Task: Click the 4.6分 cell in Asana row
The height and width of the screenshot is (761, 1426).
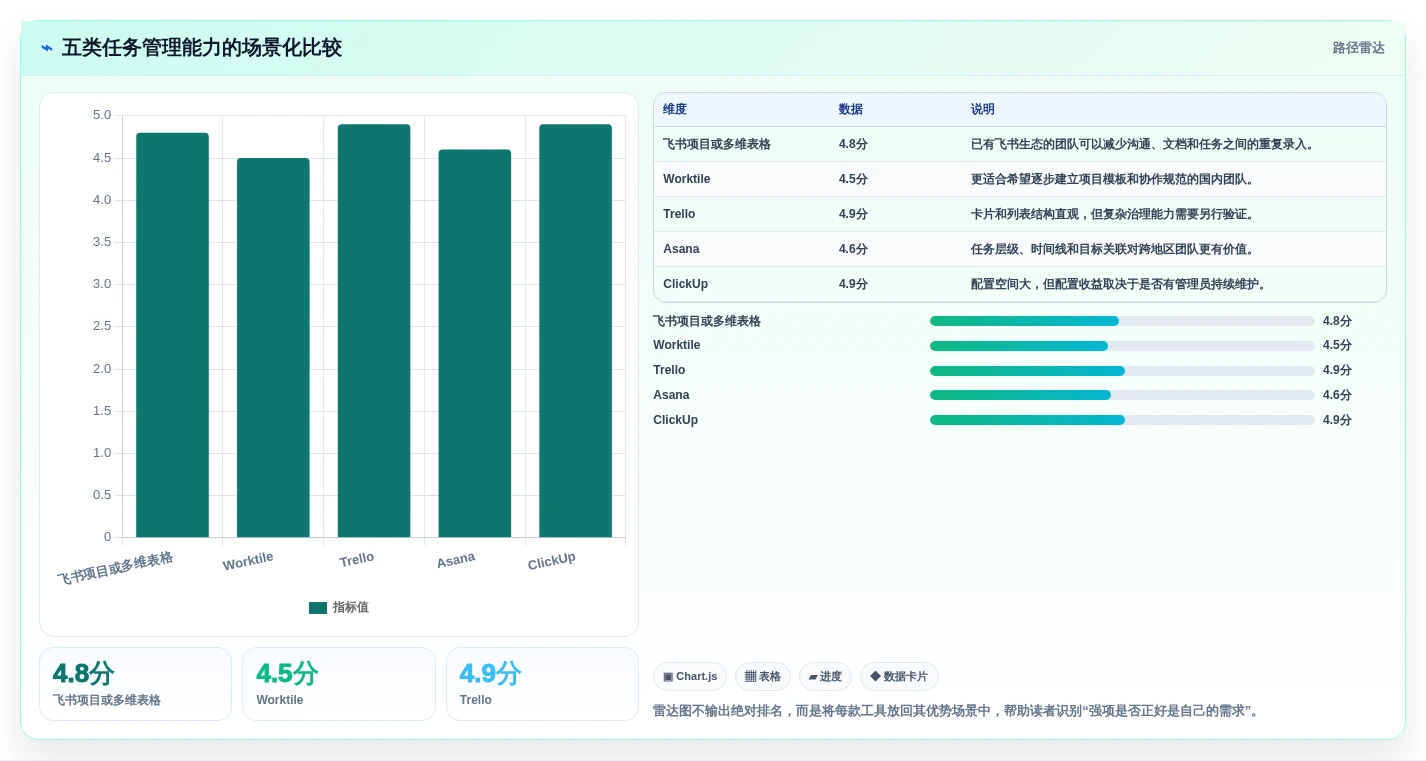Action: click(853, 249)
